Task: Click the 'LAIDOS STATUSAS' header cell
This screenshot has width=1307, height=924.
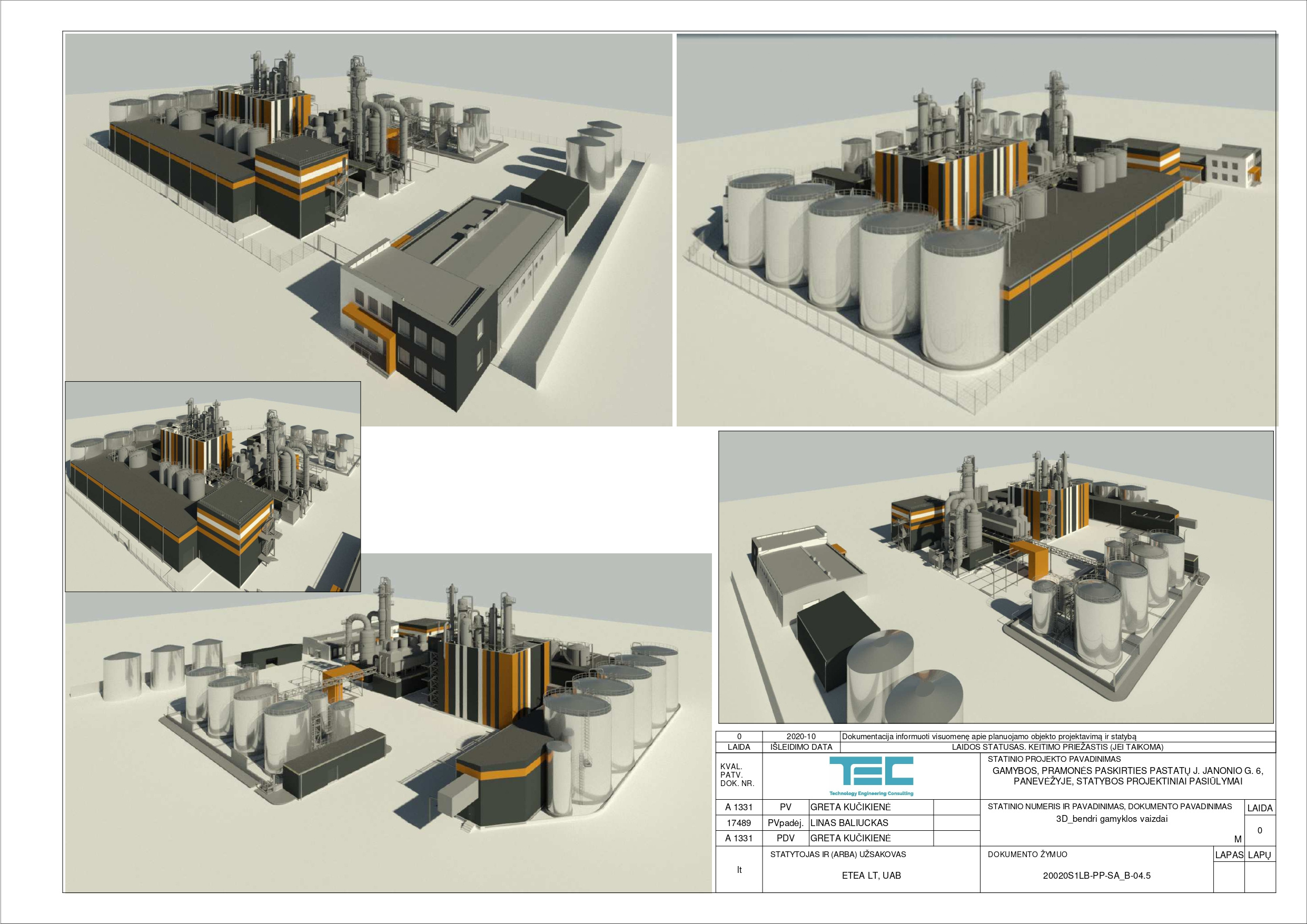Action: coord(1057,747)
